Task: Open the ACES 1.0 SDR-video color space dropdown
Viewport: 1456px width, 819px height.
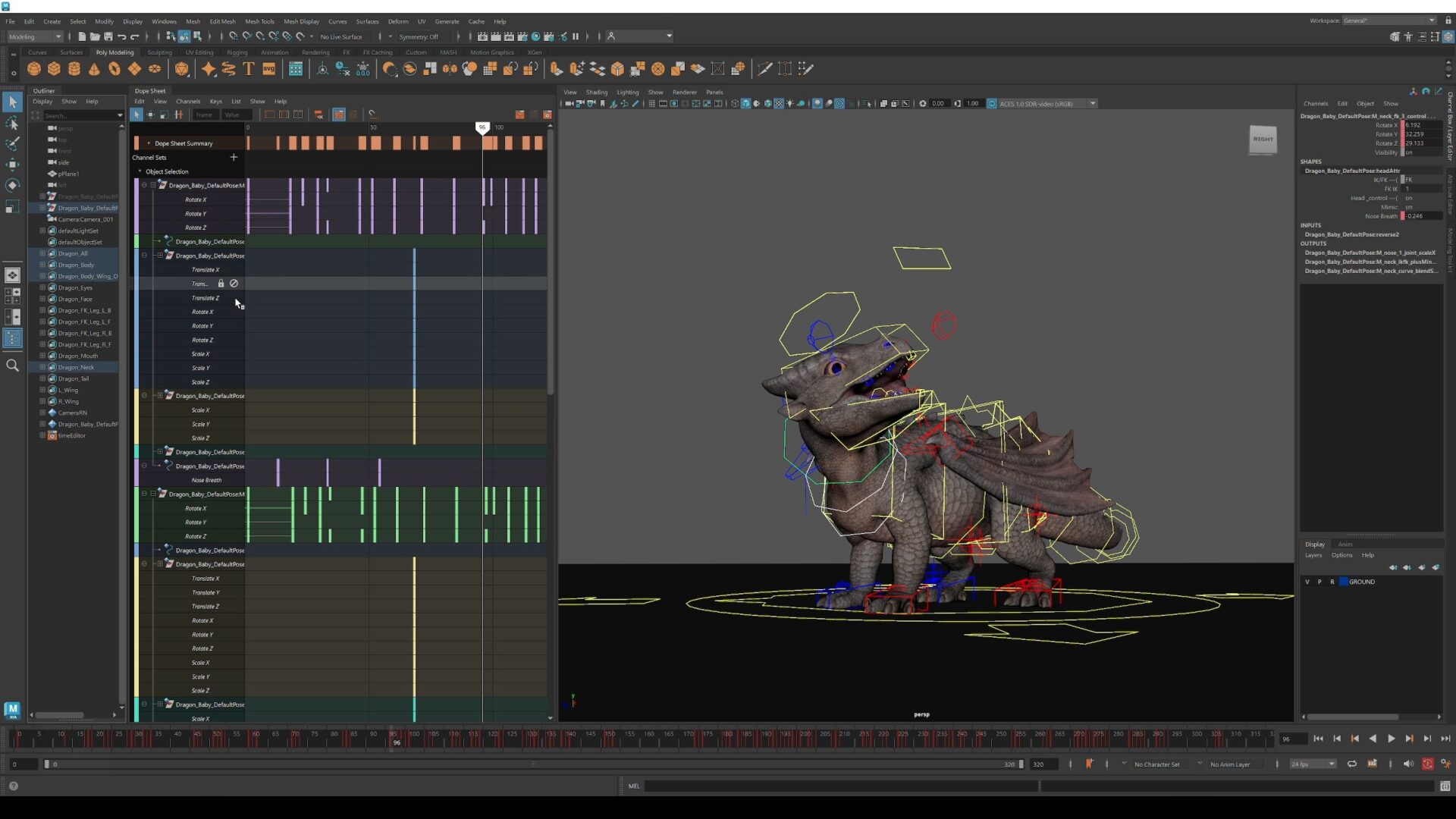Action: [x=1092, y=103]
